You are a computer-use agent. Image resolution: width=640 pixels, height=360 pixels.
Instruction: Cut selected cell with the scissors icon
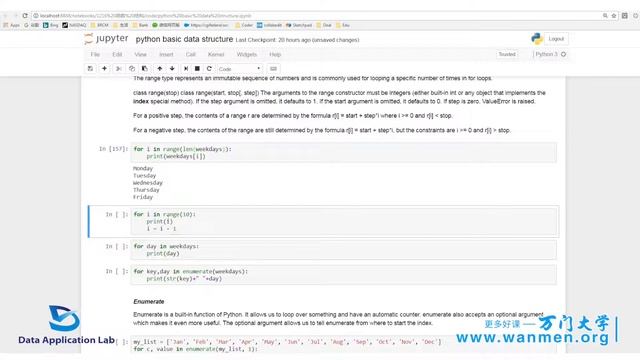(119, 69)
